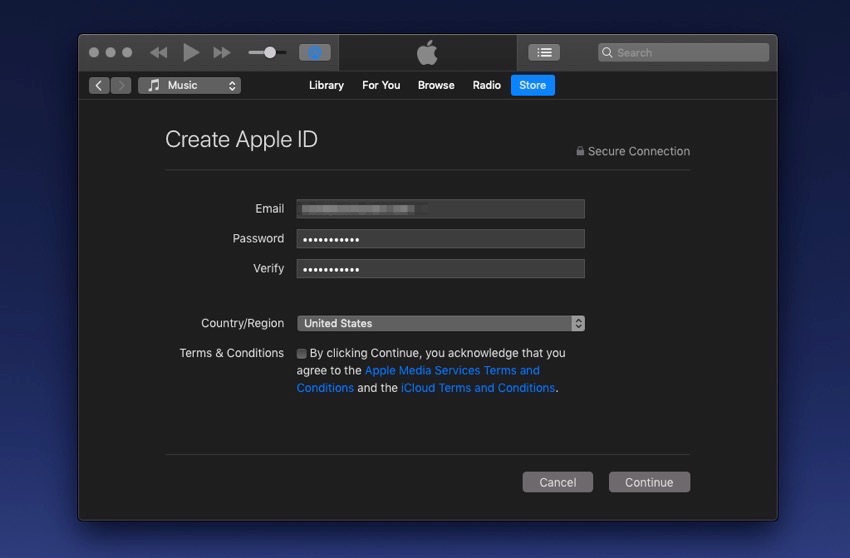Click the music note icon in picker
Image resolution: width=850 pixels, height=558 pixels.
click(x=154, y=85)
